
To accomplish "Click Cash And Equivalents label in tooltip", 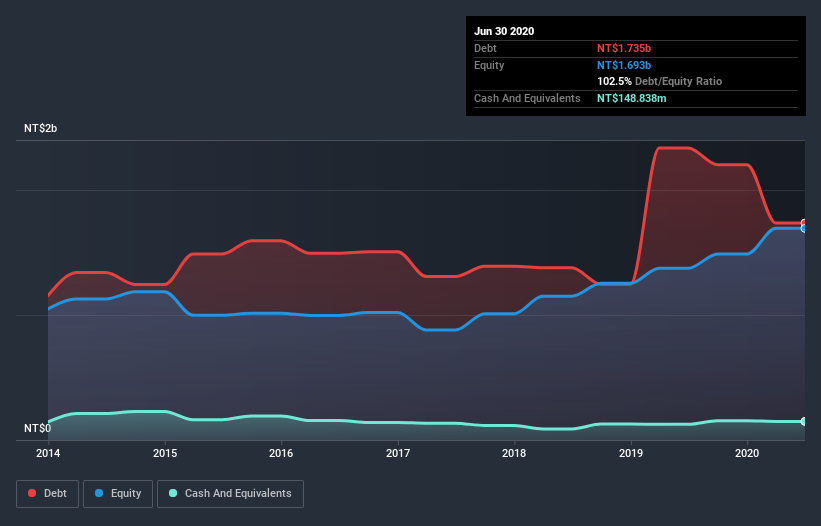I will click(527, 98).
